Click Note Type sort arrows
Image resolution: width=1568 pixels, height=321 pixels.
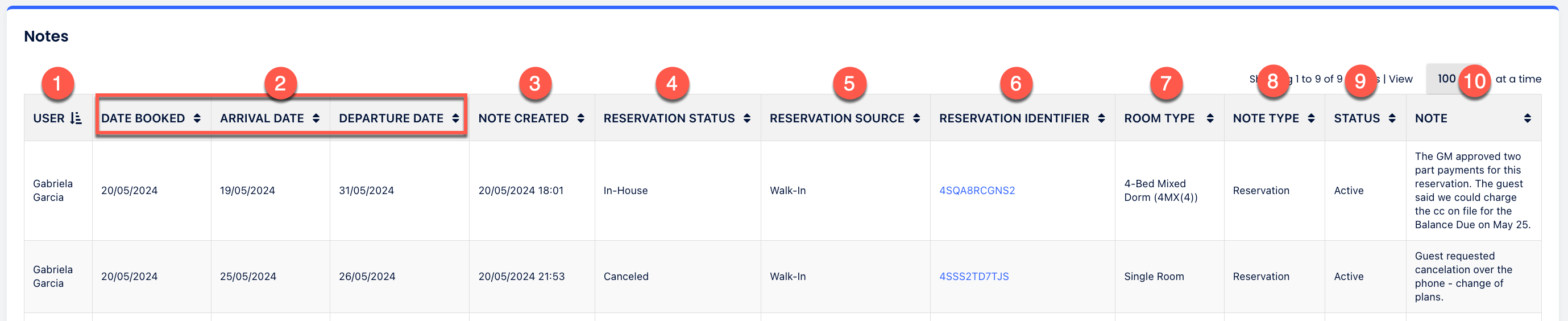1311,118
